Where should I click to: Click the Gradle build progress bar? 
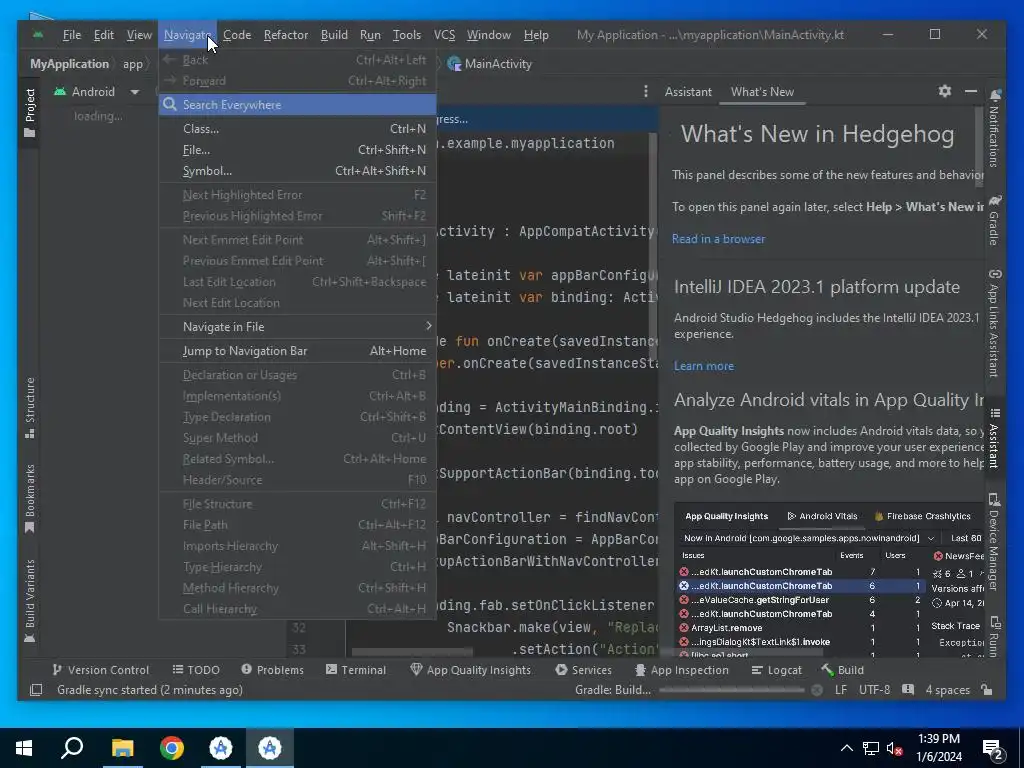tap(731, 690)
